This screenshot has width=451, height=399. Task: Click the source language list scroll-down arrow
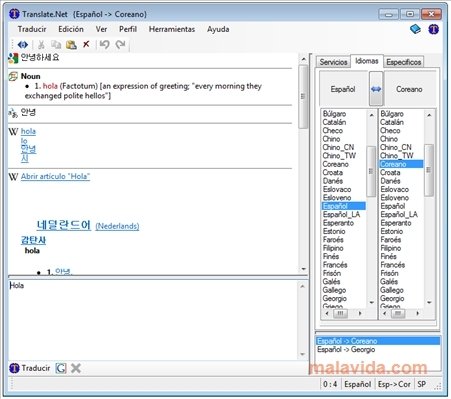coord(372,303)
